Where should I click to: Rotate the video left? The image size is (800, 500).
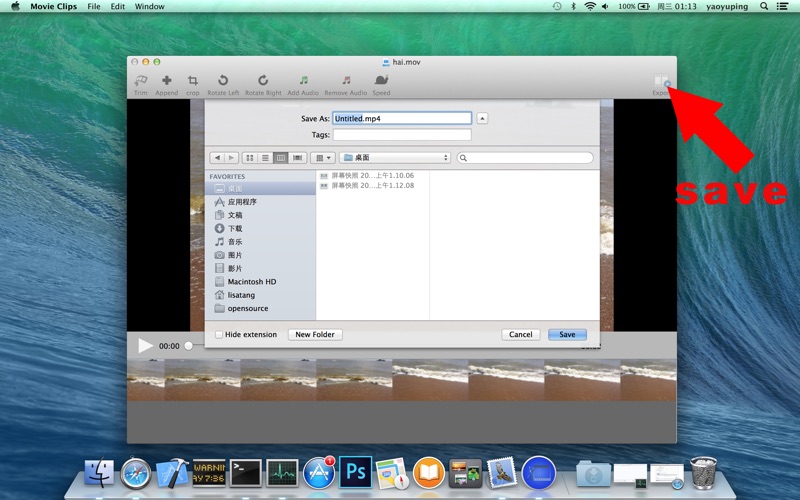(x=223, y=85)
